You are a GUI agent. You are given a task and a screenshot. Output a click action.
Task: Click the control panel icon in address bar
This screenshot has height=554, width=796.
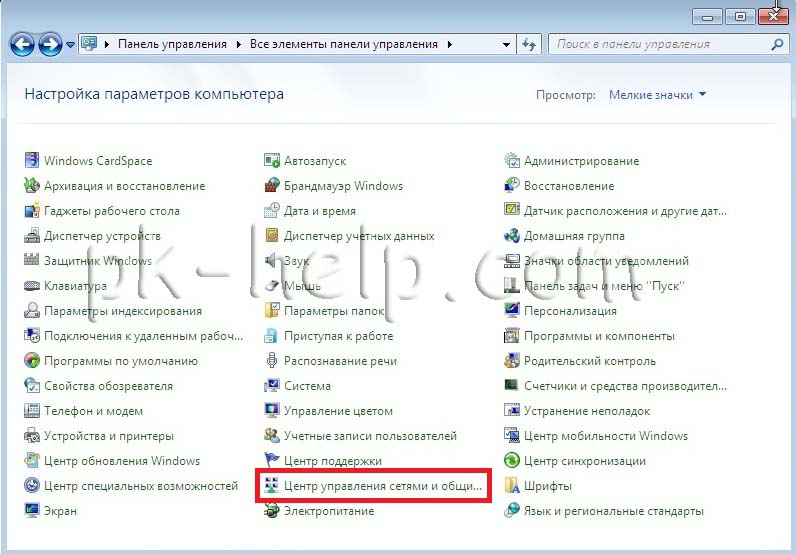89,44
